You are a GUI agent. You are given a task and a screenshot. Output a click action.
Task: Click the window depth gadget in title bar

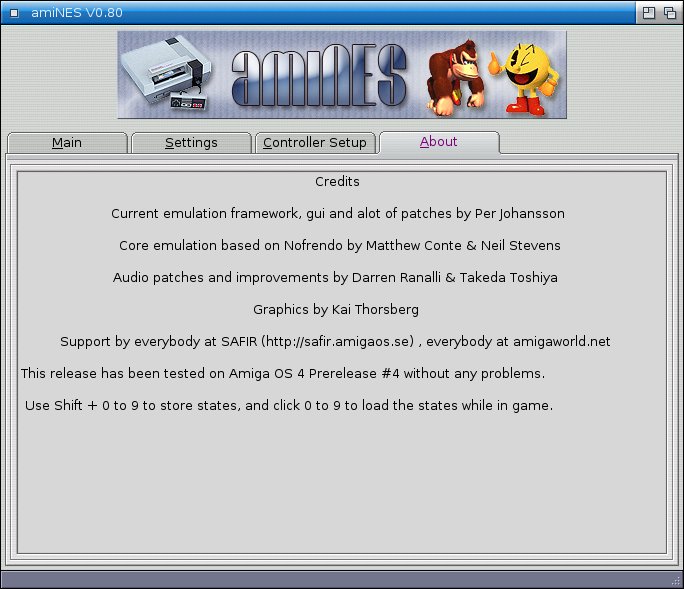click(670, 13)
